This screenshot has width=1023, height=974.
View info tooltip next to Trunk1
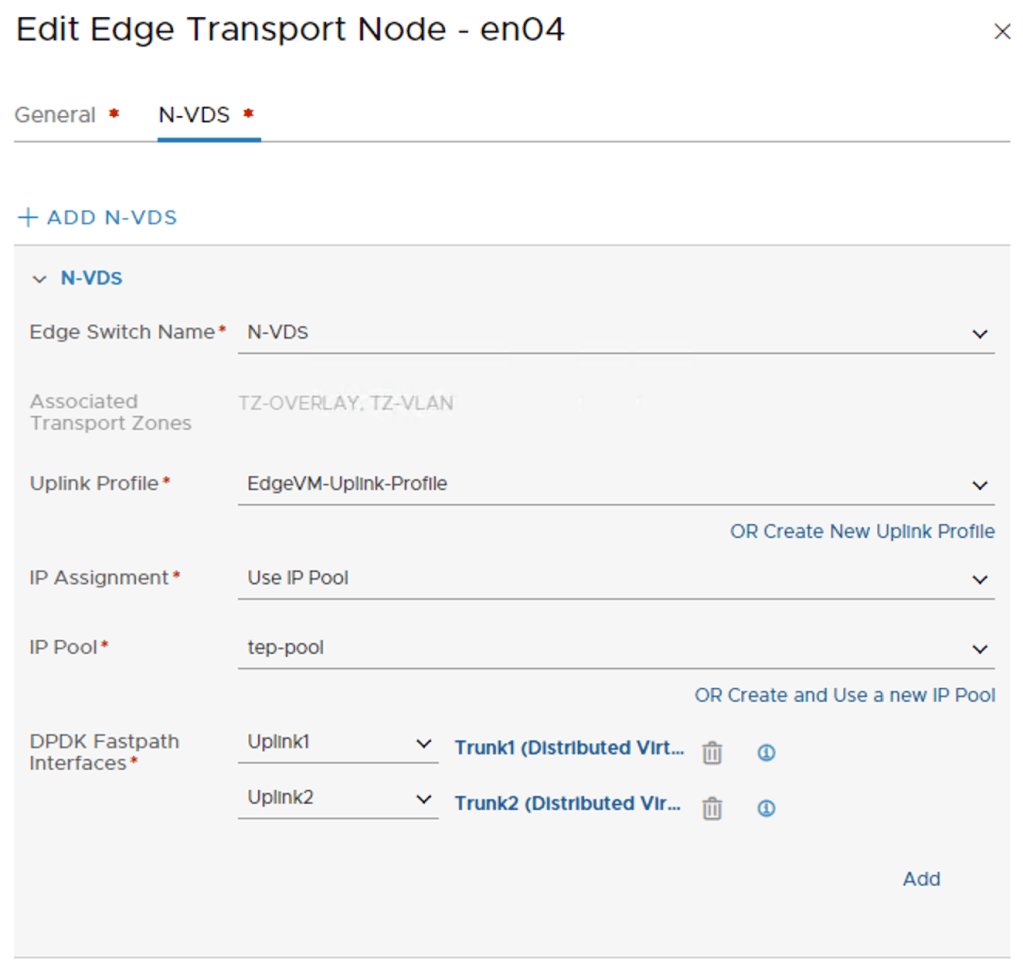pyautogui.click(x=766, y=751)
